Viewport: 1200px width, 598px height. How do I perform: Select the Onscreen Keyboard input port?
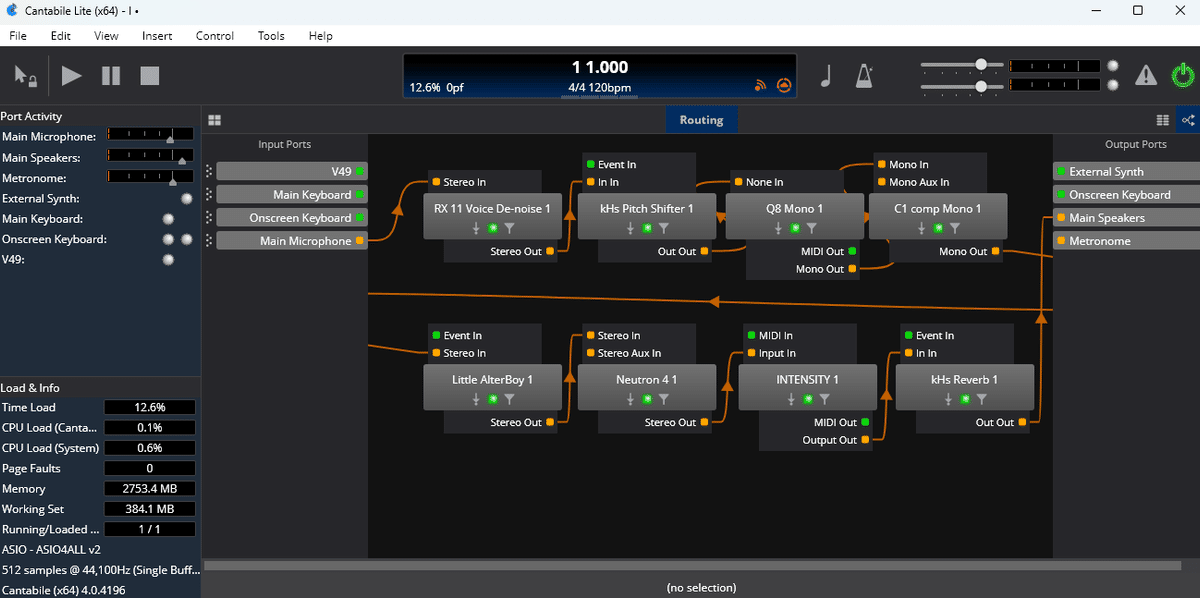(x=292, y=217)
